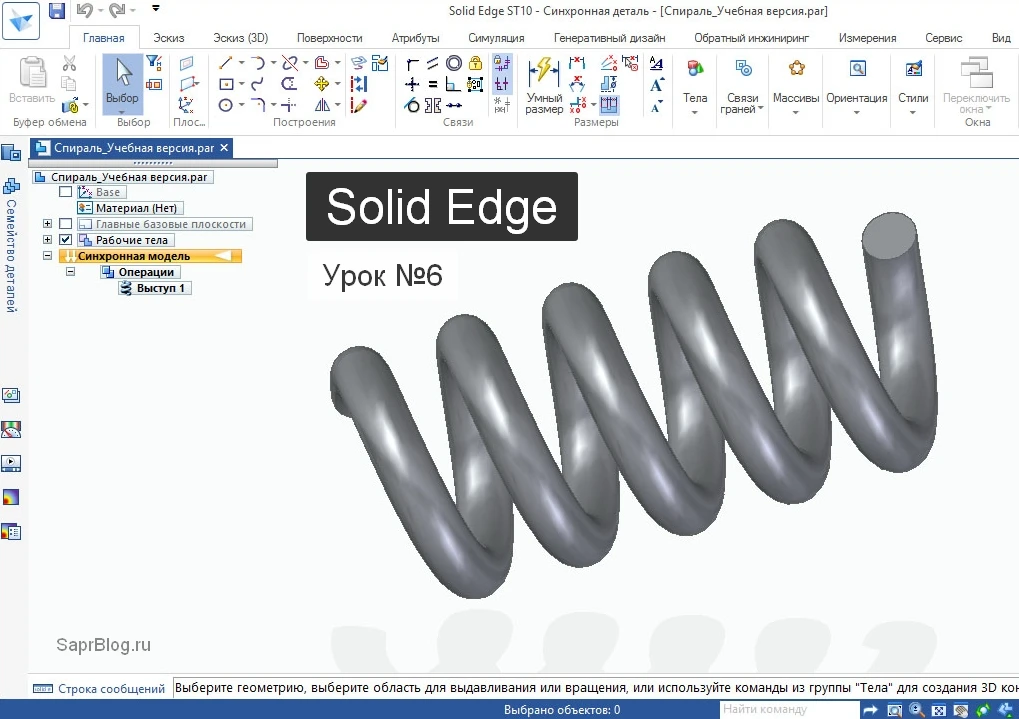Select the Tangent arc tool
1019x719 pixels.
(x=258, y=63)
